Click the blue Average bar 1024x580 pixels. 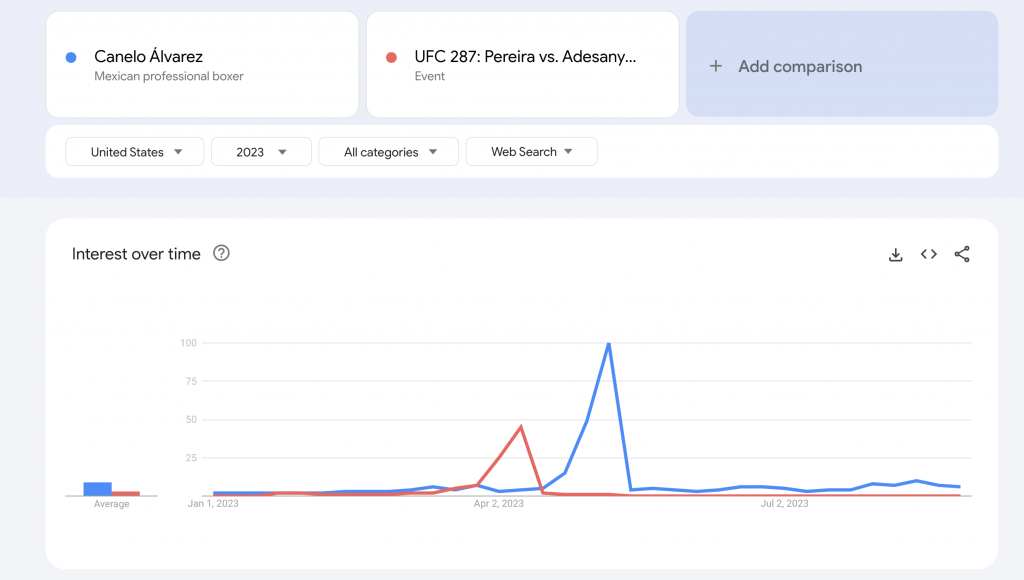click(x=97, y=489)
